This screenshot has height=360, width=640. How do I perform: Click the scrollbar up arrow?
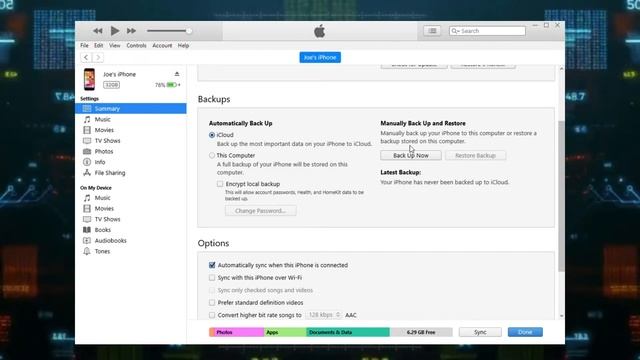[561, 69]
